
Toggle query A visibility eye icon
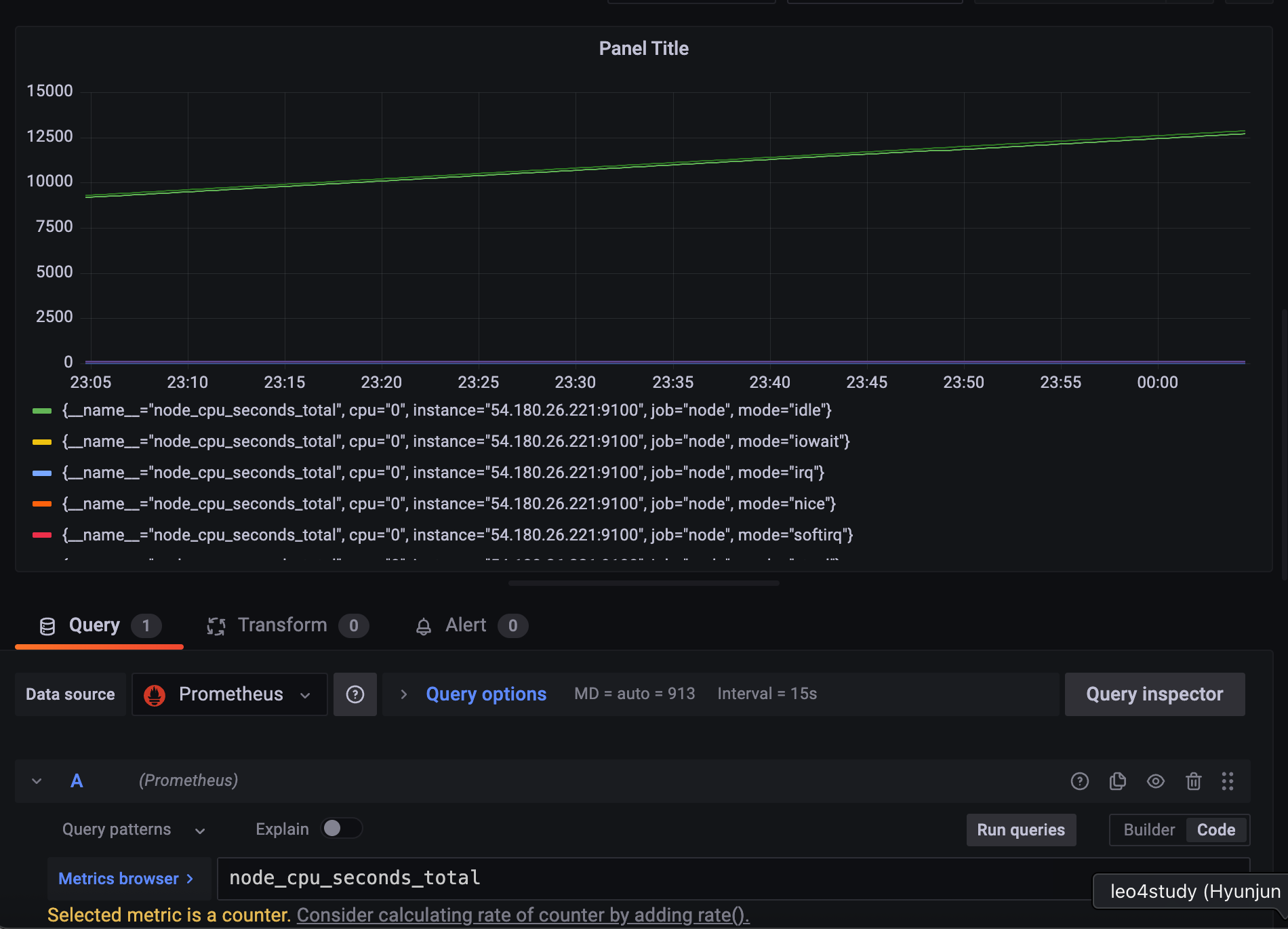1156,781
